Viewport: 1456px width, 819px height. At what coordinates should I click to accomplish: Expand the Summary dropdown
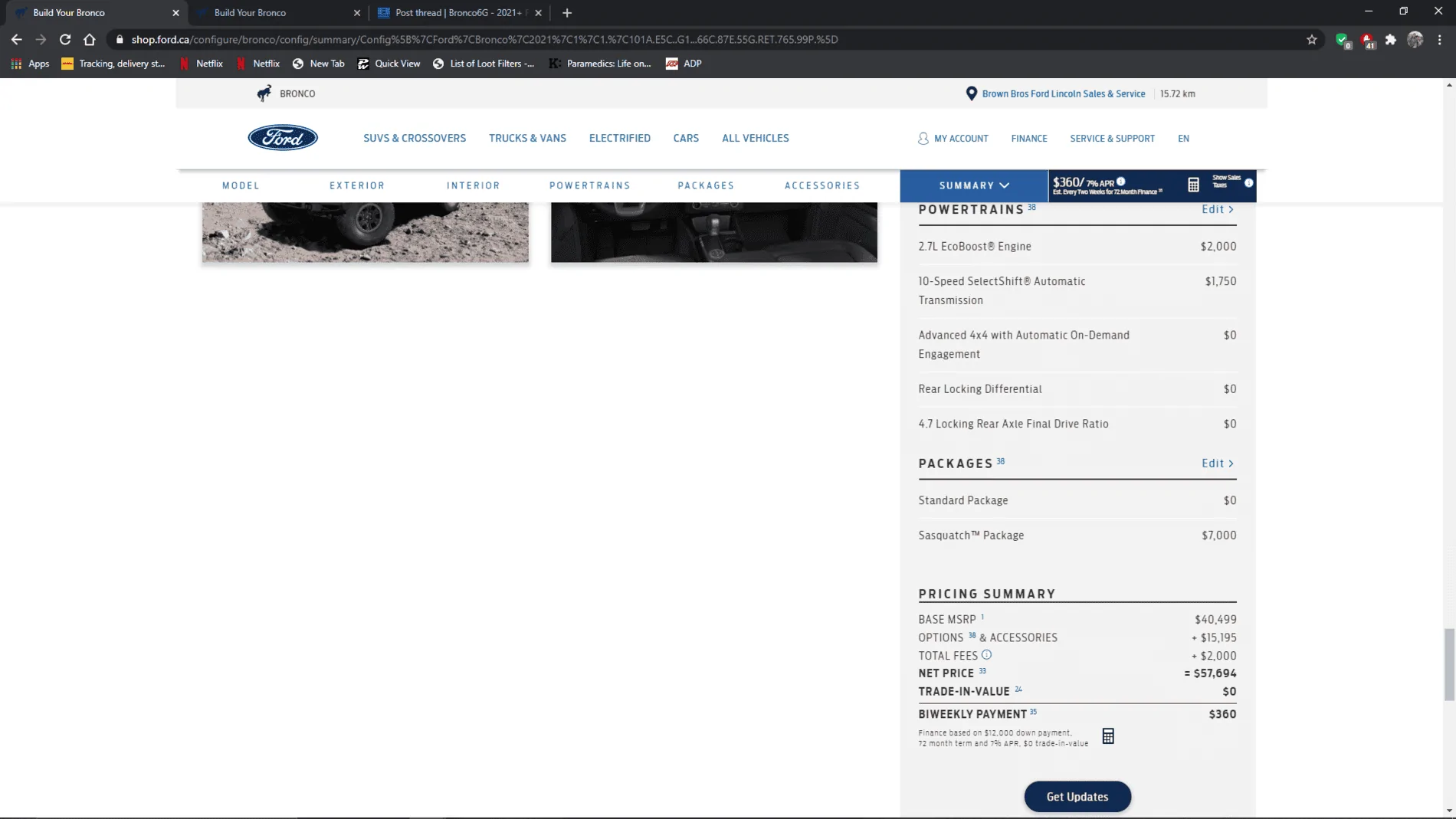click(974, 185)
